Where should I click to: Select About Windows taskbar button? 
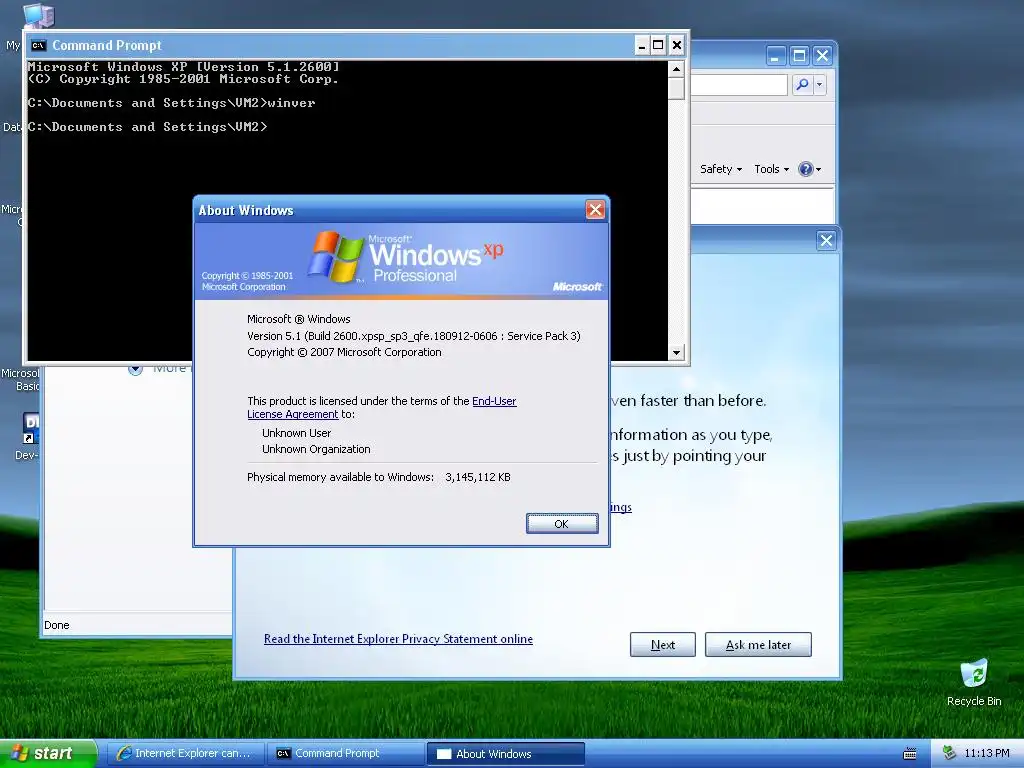pos(505,754)
